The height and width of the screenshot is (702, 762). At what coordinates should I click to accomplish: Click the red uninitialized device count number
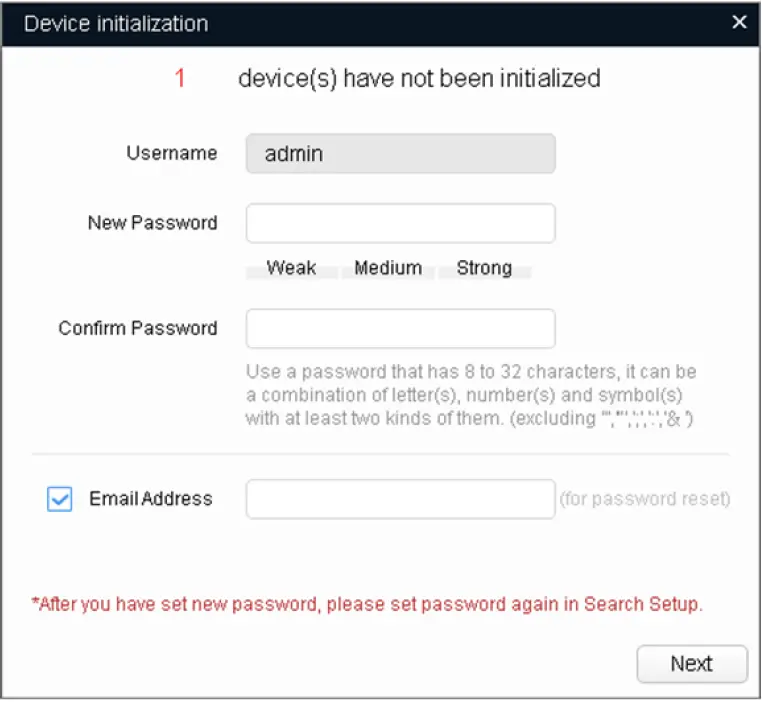coord(180,78)
